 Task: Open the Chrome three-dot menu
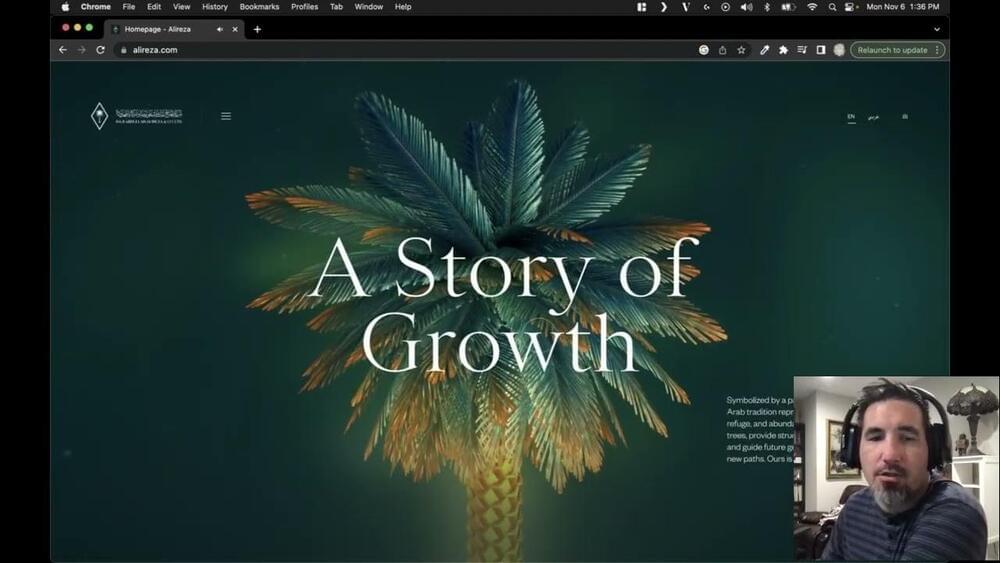[x=937, y=50]
